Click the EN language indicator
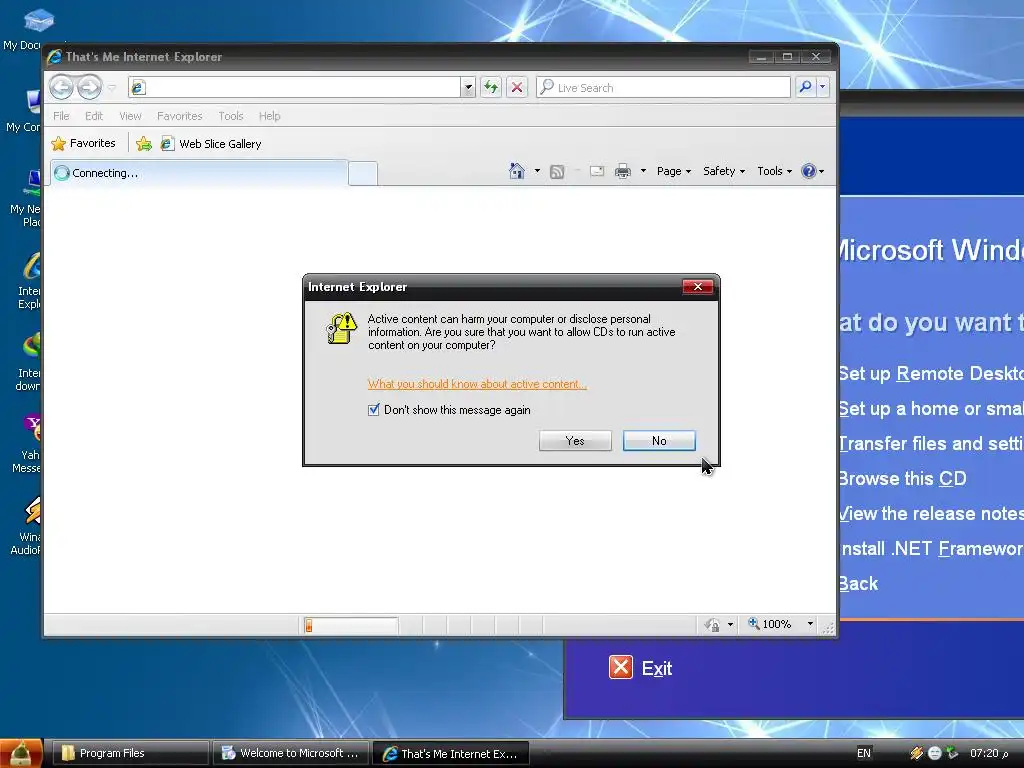 863,753
